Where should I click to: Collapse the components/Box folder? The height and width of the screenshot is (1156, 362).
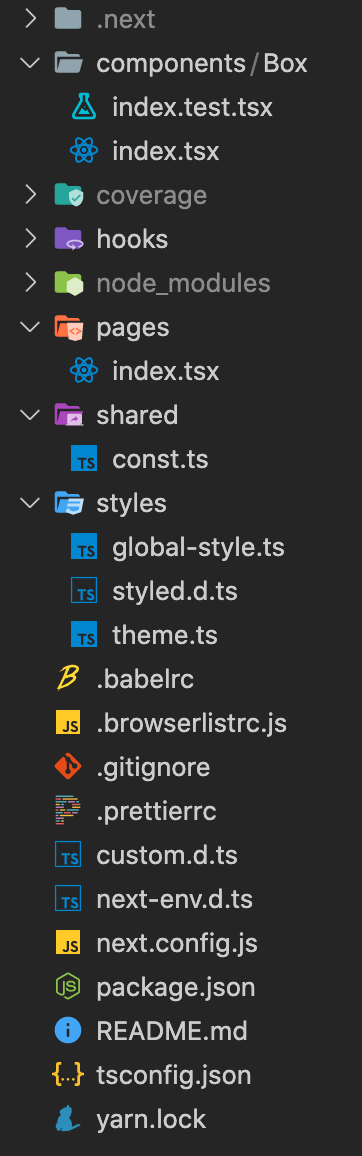point(30,63)
